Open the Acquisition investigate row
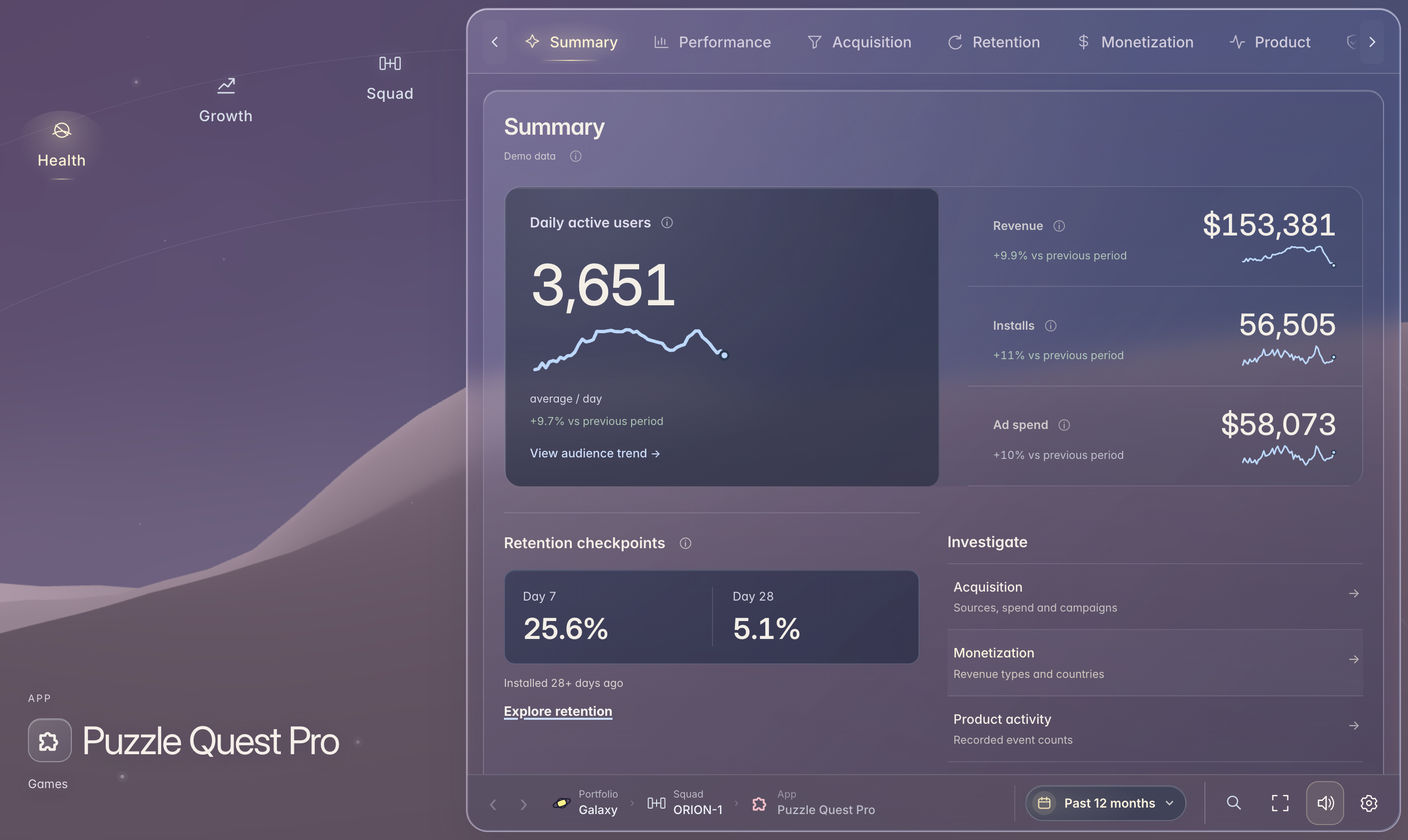1408x840 pixels. coord(1155,597)
